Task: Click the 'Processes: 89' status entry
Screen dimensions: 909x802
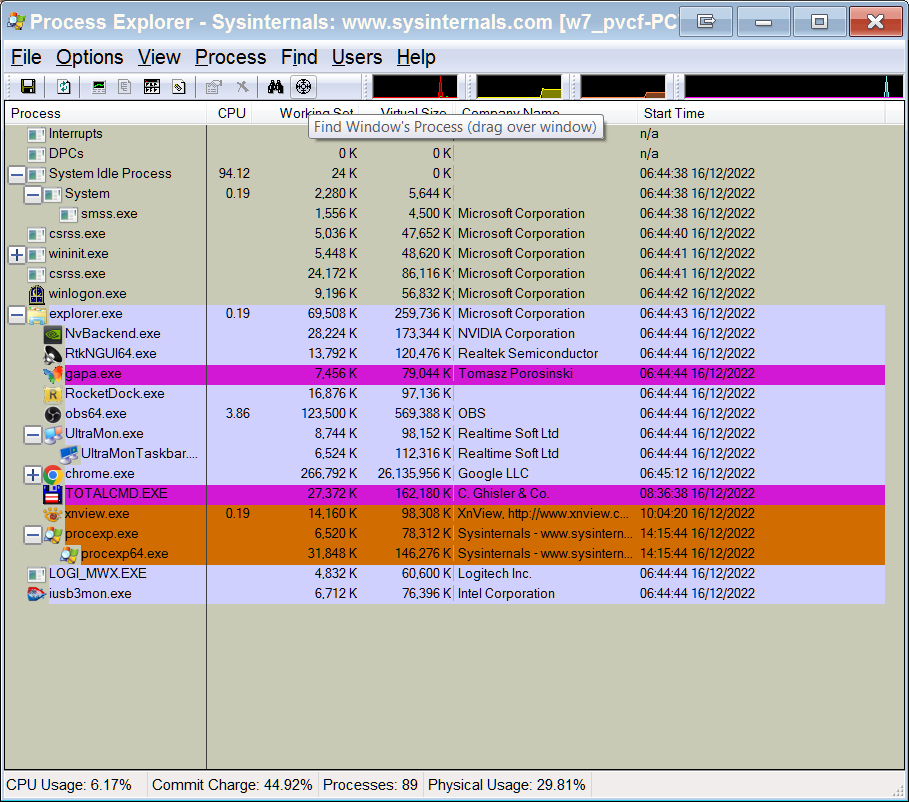Action: coord(370,785)
